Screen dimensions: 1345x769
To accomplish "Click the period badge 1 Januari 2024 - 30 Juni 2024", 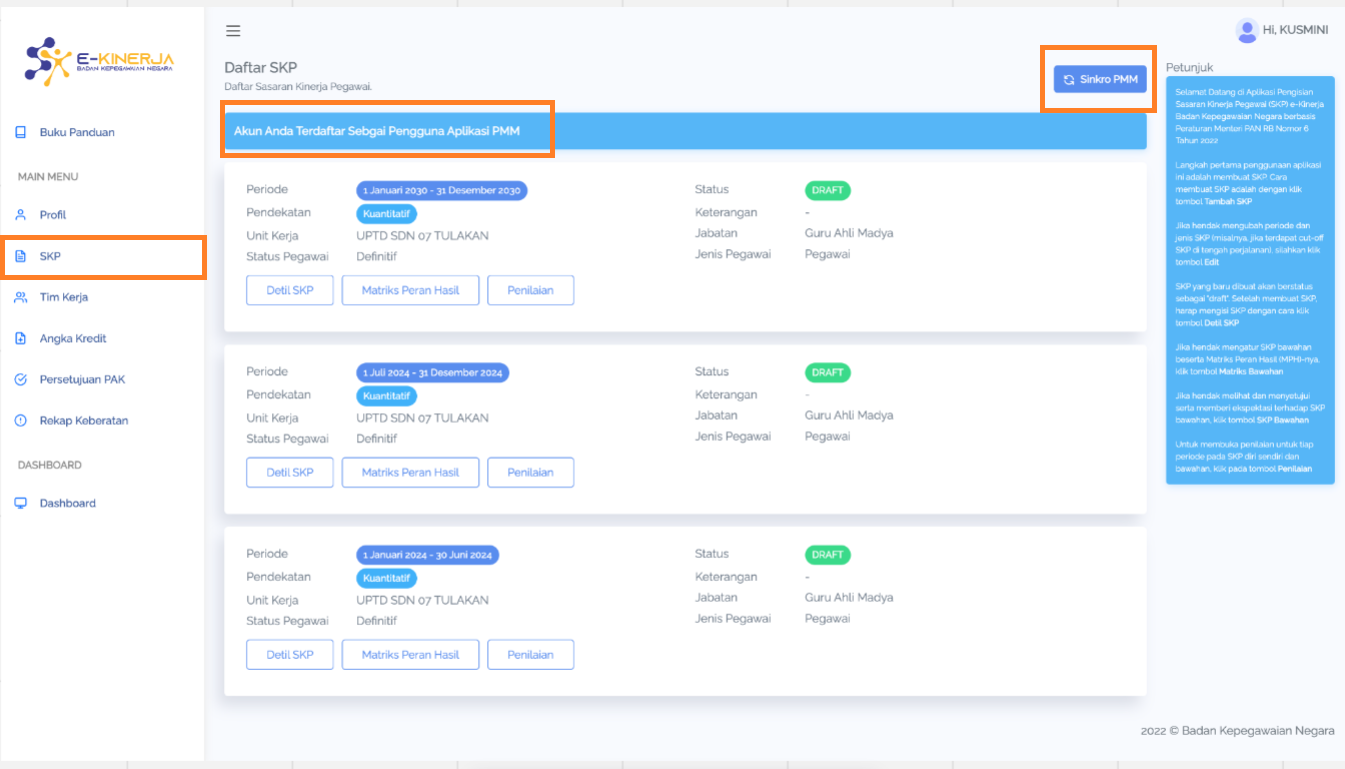I will (428, 555).
